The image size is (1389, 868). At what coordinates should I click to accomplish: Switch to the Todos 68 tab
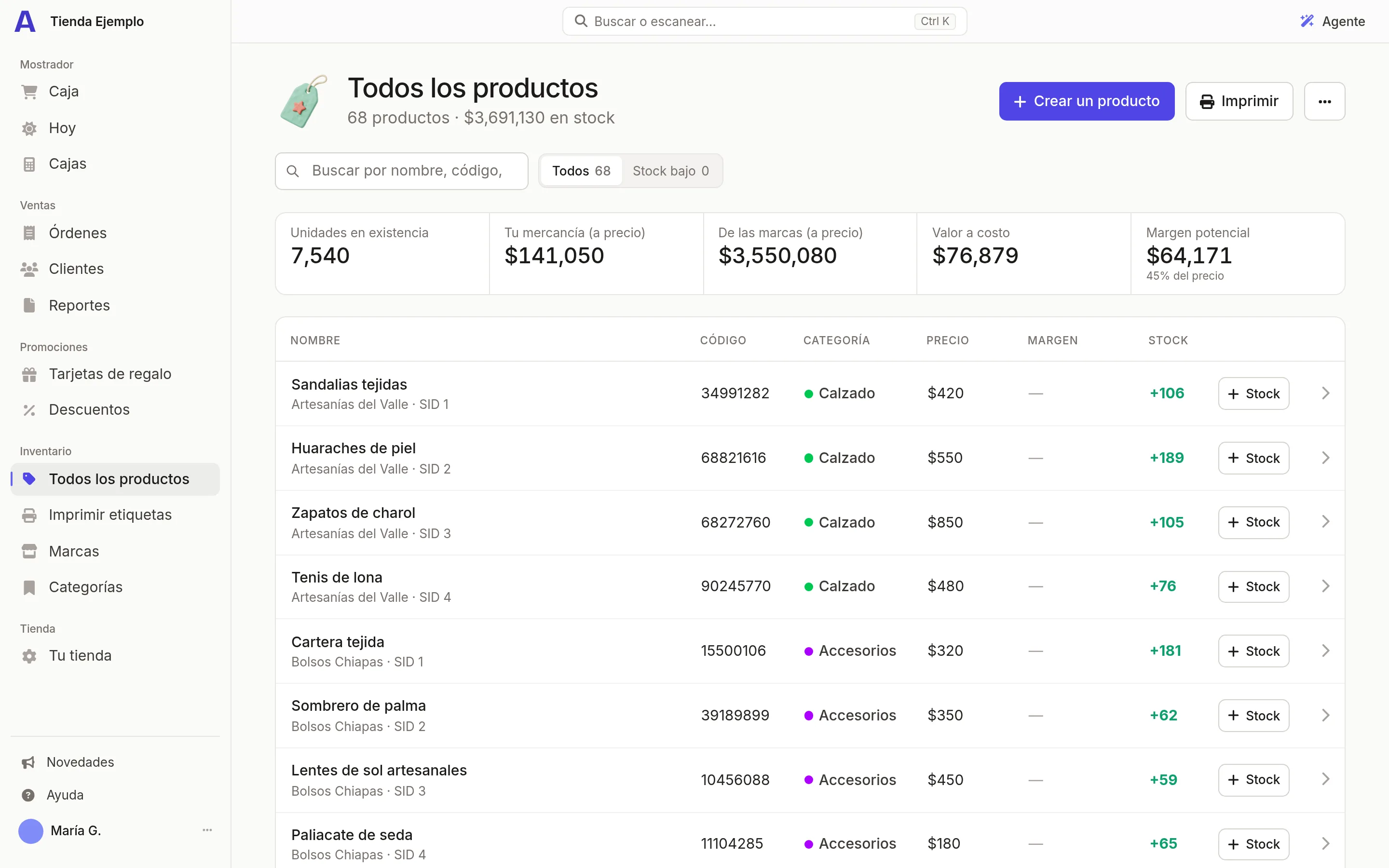pyautogui.click(x=581, y=171)
